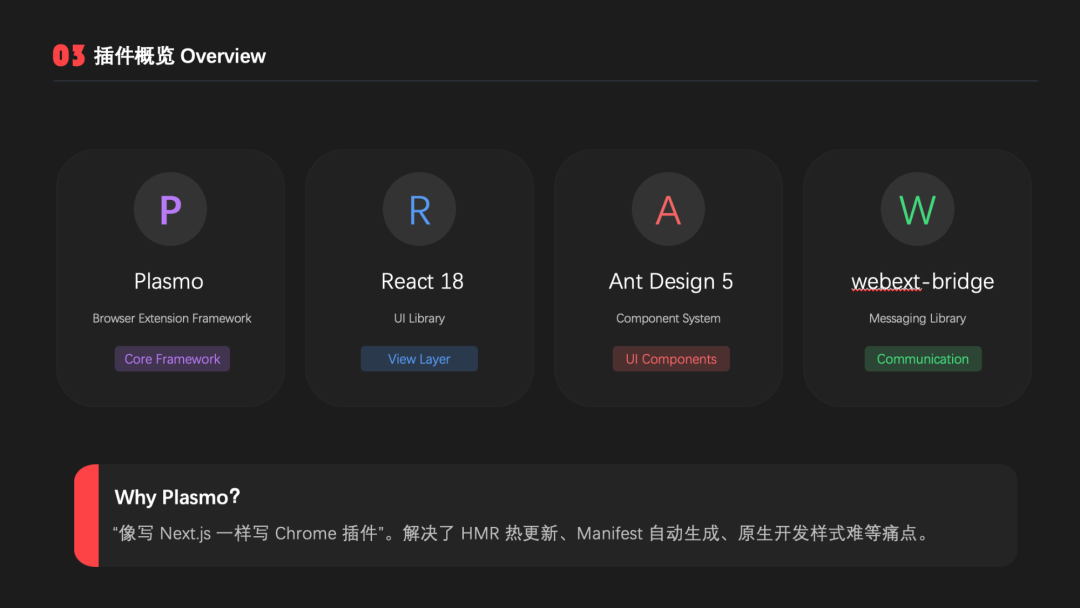The width and height of the screenshot is (1080, 608).
Task: Select the Plasmo card title
Action: tap(169, 281)
